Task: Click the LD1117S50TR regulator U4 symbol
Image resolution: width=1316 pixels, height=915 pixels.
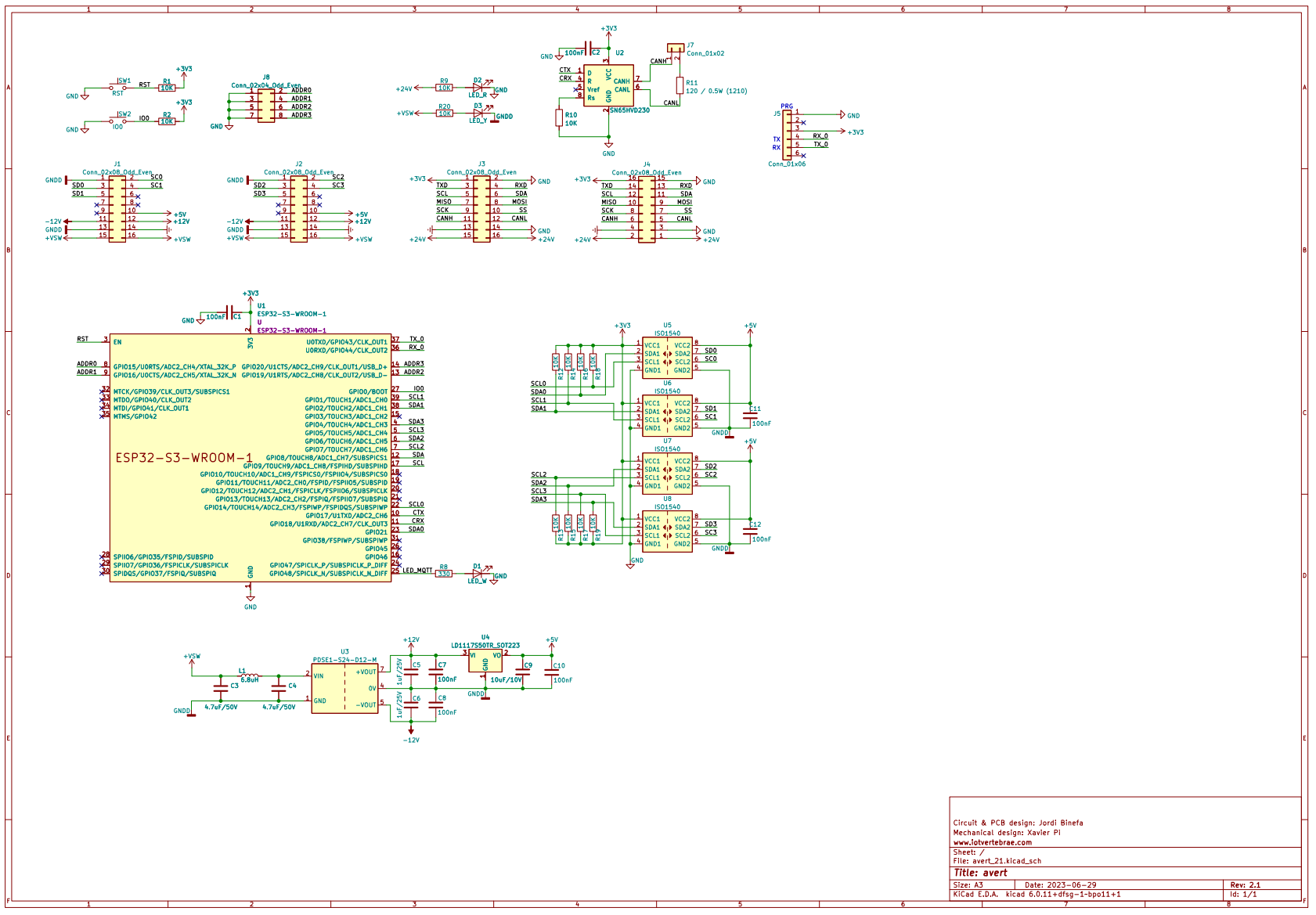Action: pyautogui.click(x=485, y=661)
